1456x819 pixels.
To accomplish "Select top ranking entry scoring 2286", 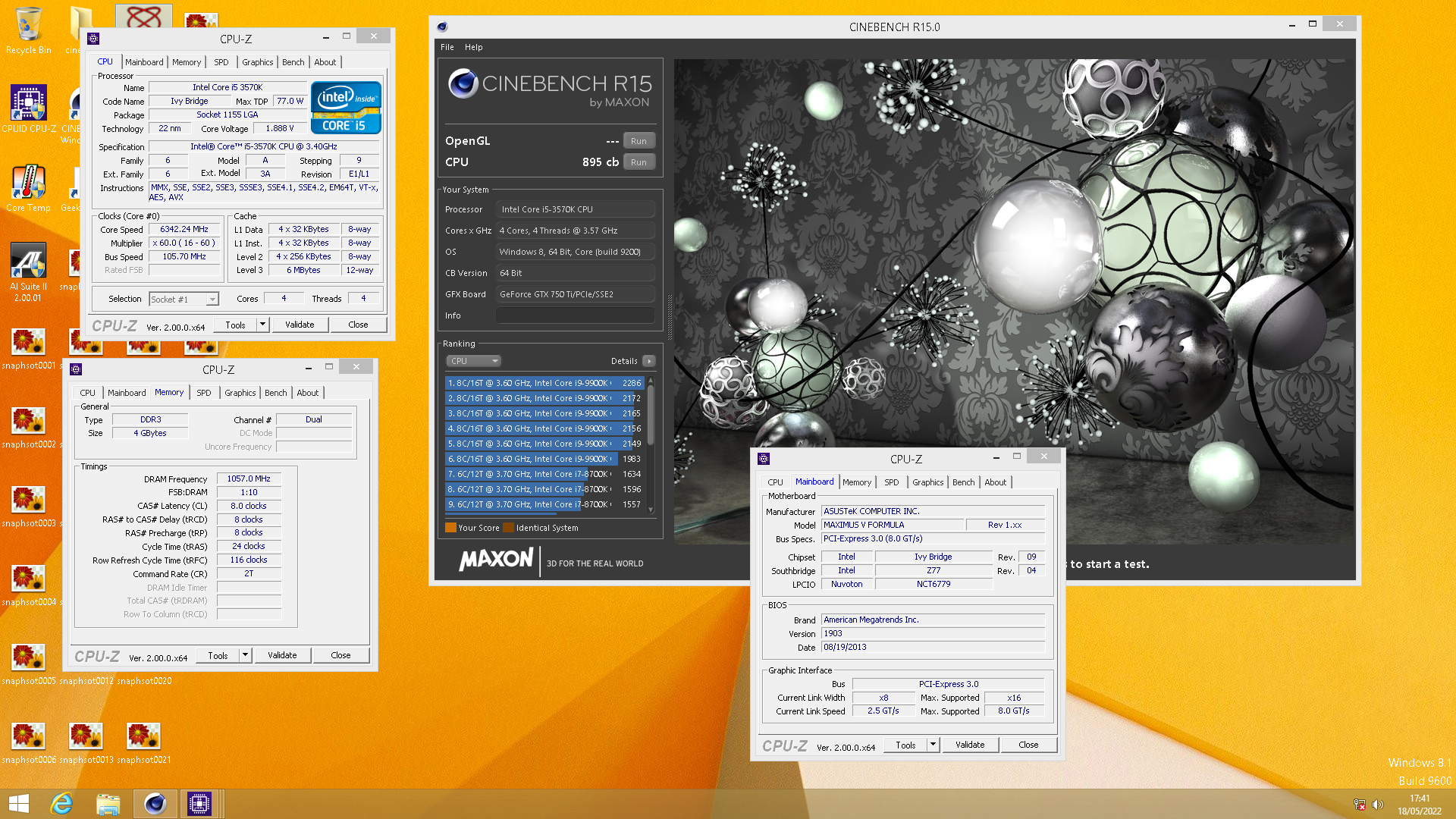I will [544, 383].
